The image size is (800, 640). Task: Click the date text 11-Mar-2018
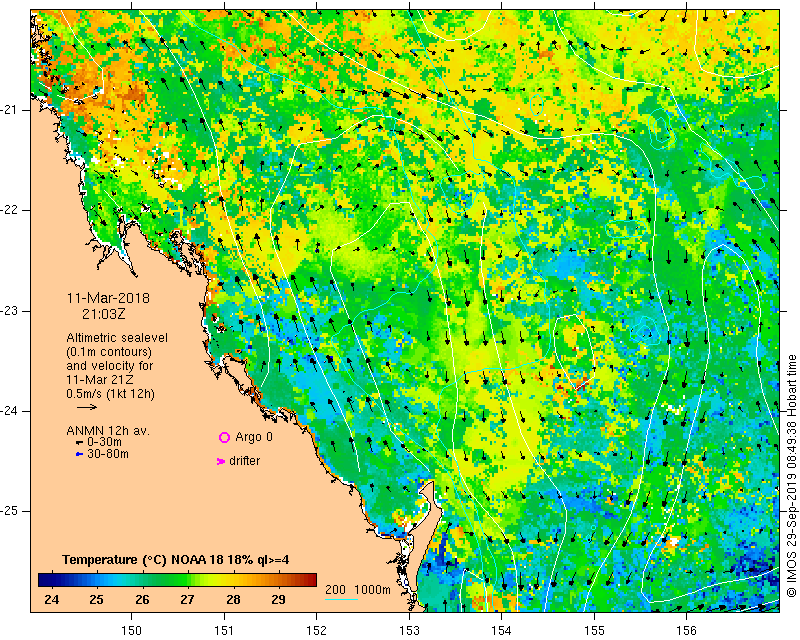108,298
